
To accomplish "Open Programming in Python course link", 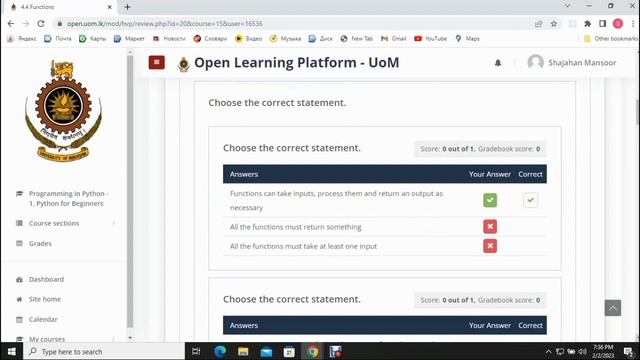I will pyautogui.click(x=69, y=198).
